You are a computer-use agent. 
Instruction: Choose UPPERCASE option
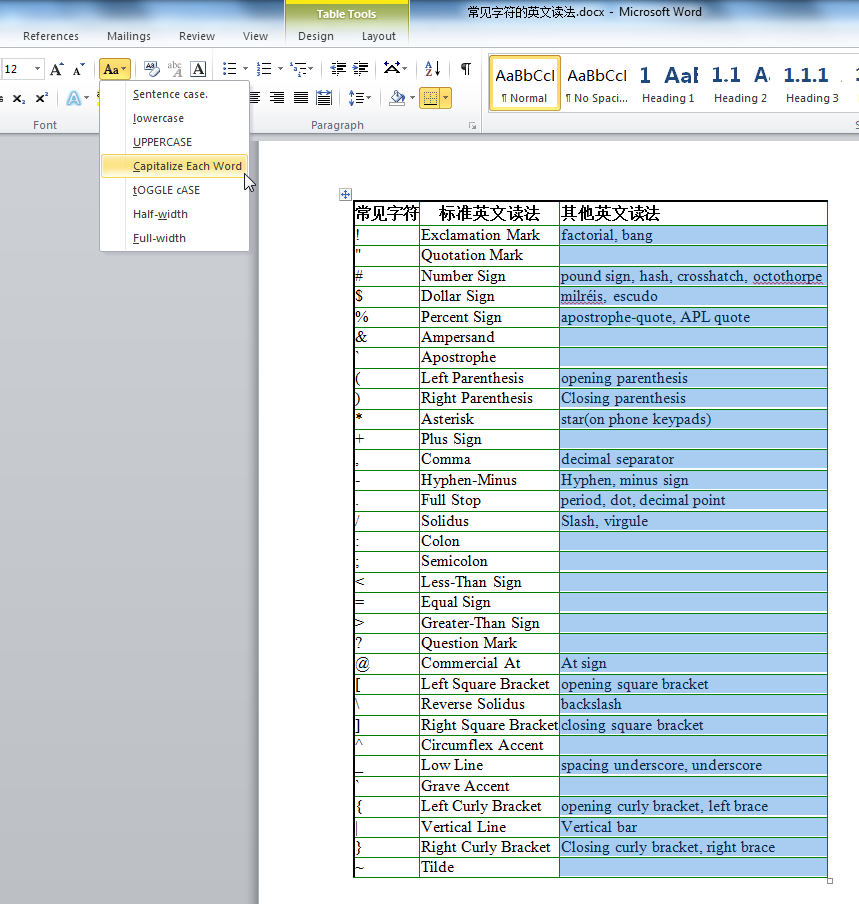point(175,142)
